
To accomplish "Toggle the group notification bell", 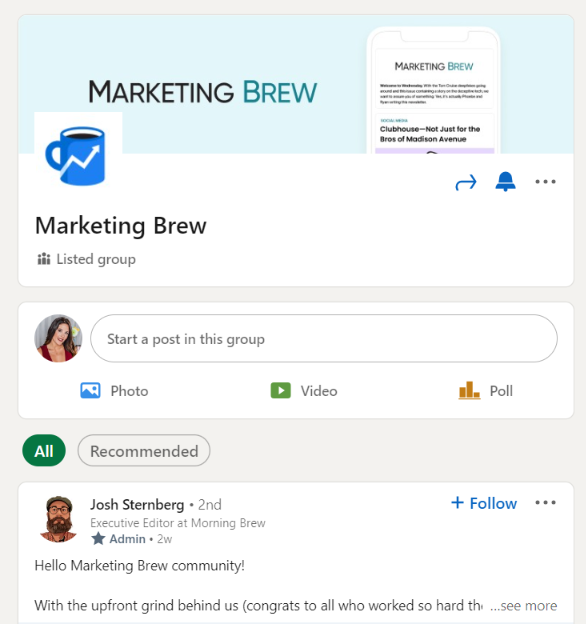I will (505, 182).
